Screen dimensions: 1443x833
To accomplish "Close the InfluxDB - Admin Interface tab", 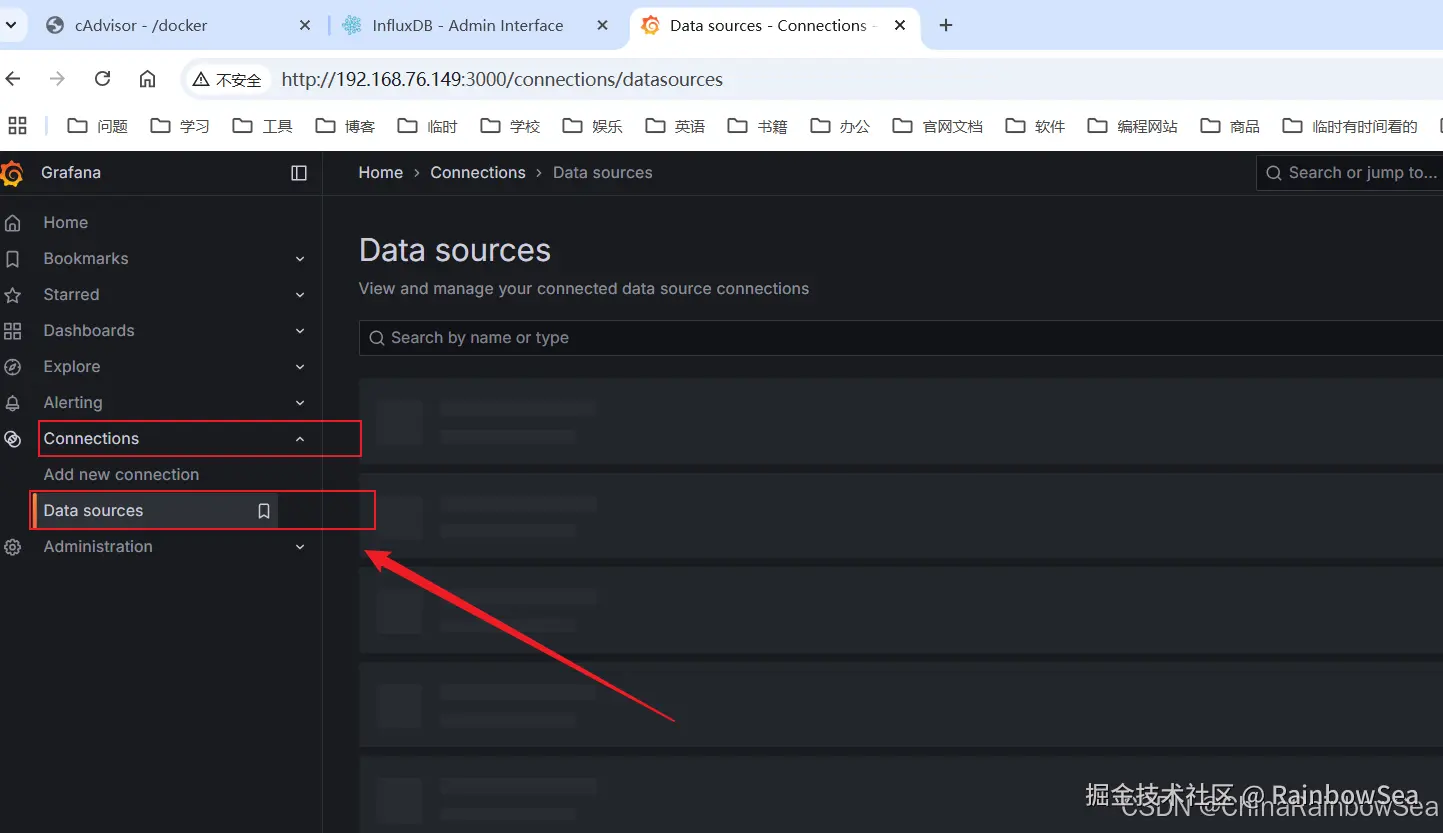I will click(602, 26).
